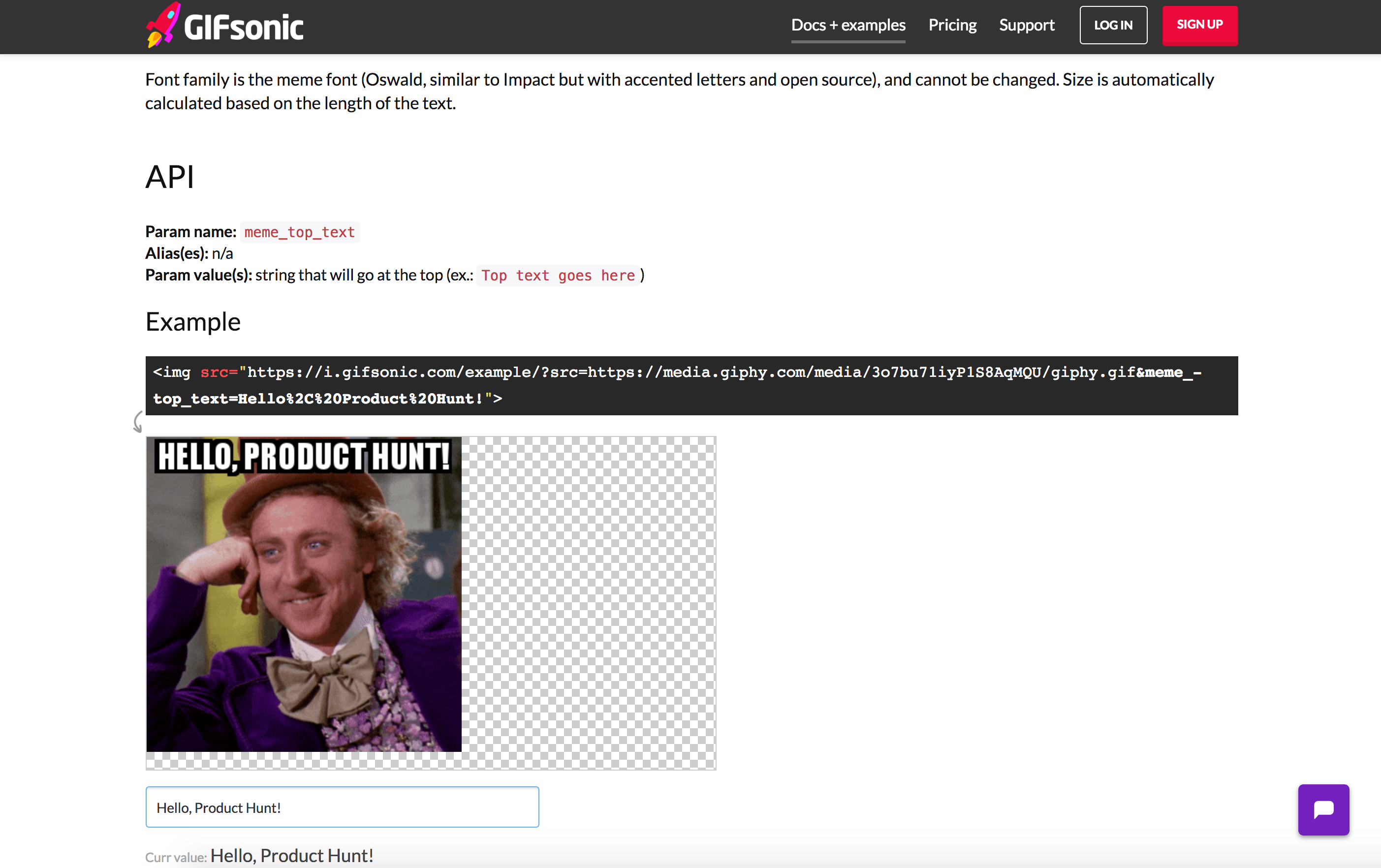
Task: Click the HELLO, PRODUCT HUNT! meme caption
Action: coord(303,456)
